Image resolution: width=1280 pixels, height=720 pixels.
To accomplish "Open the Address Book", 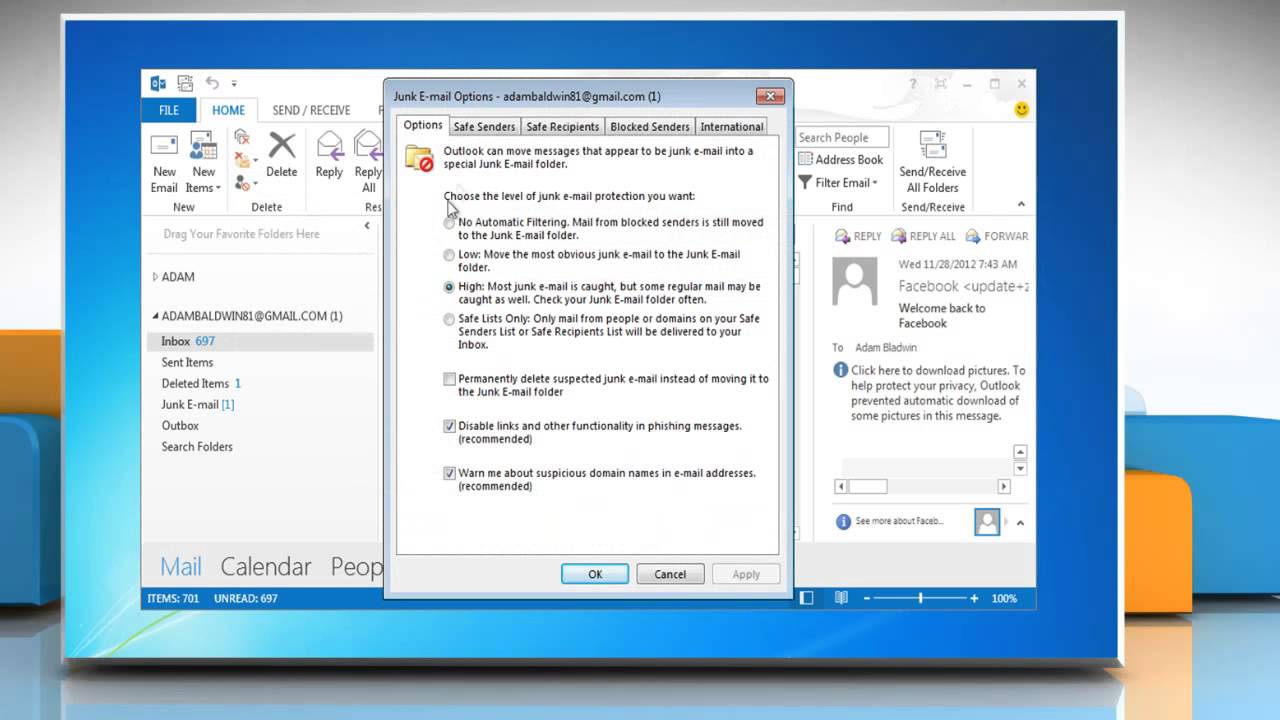I will 840,159.
